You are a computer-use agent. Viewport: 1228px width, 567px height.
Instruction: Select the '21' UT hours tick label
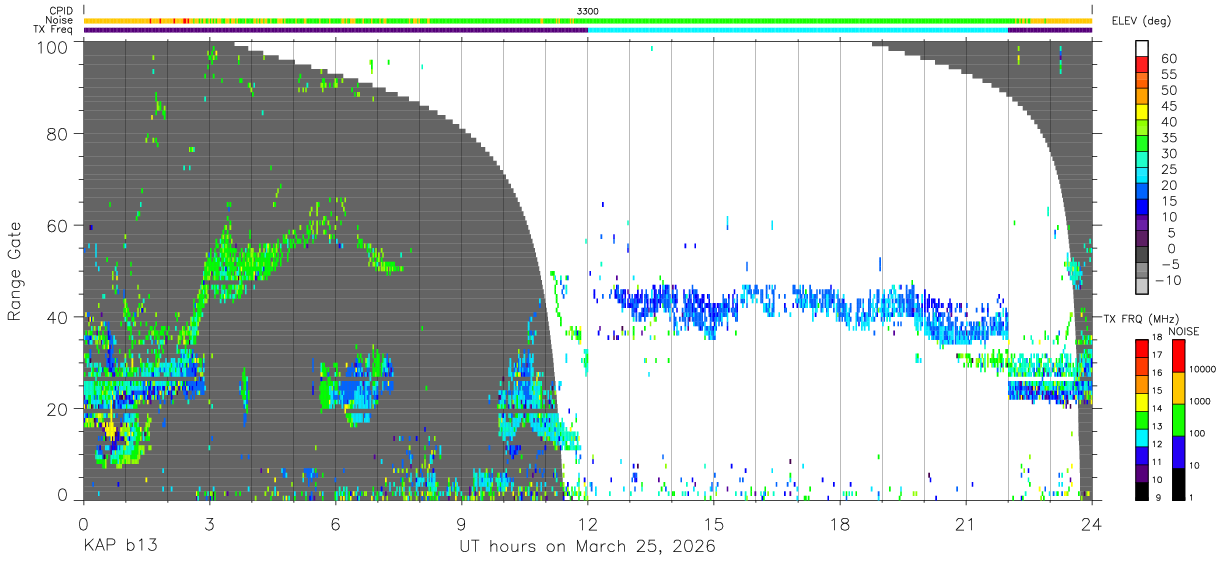(966, 524)
